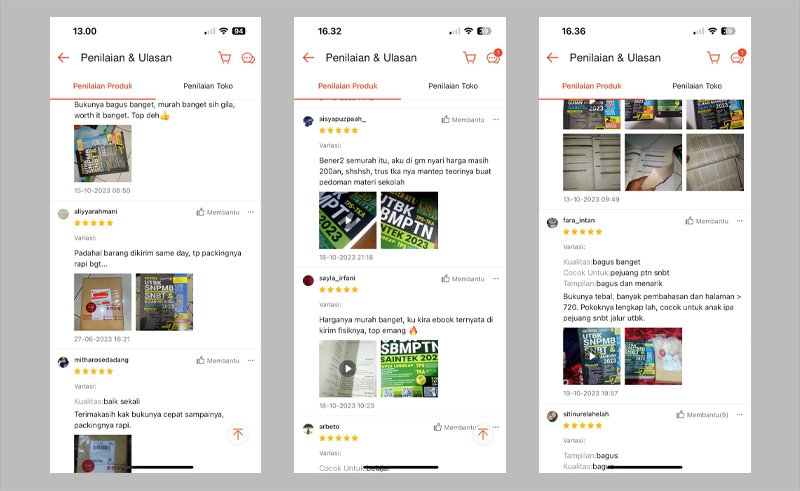This screenshot has height=491, width=800.
Task: Open shopping cart in 16.32 screen
Action: (469, 58)
